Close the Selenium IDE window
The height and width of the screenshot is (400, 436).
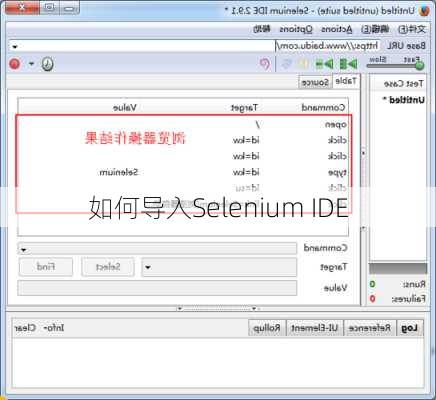point(22,8)
